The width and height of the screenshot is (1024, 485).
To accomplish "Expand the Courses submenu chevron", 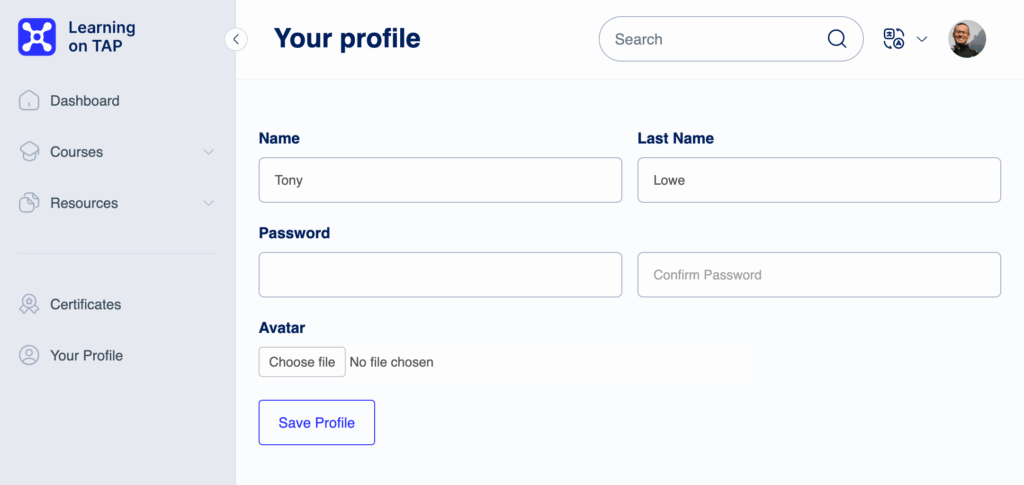I will coord(208,152).
